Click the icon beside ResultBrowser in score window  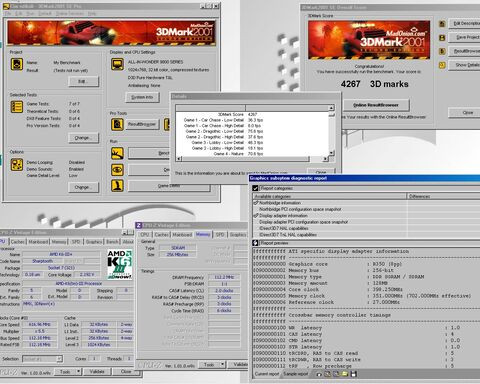[x=442, y=51]
